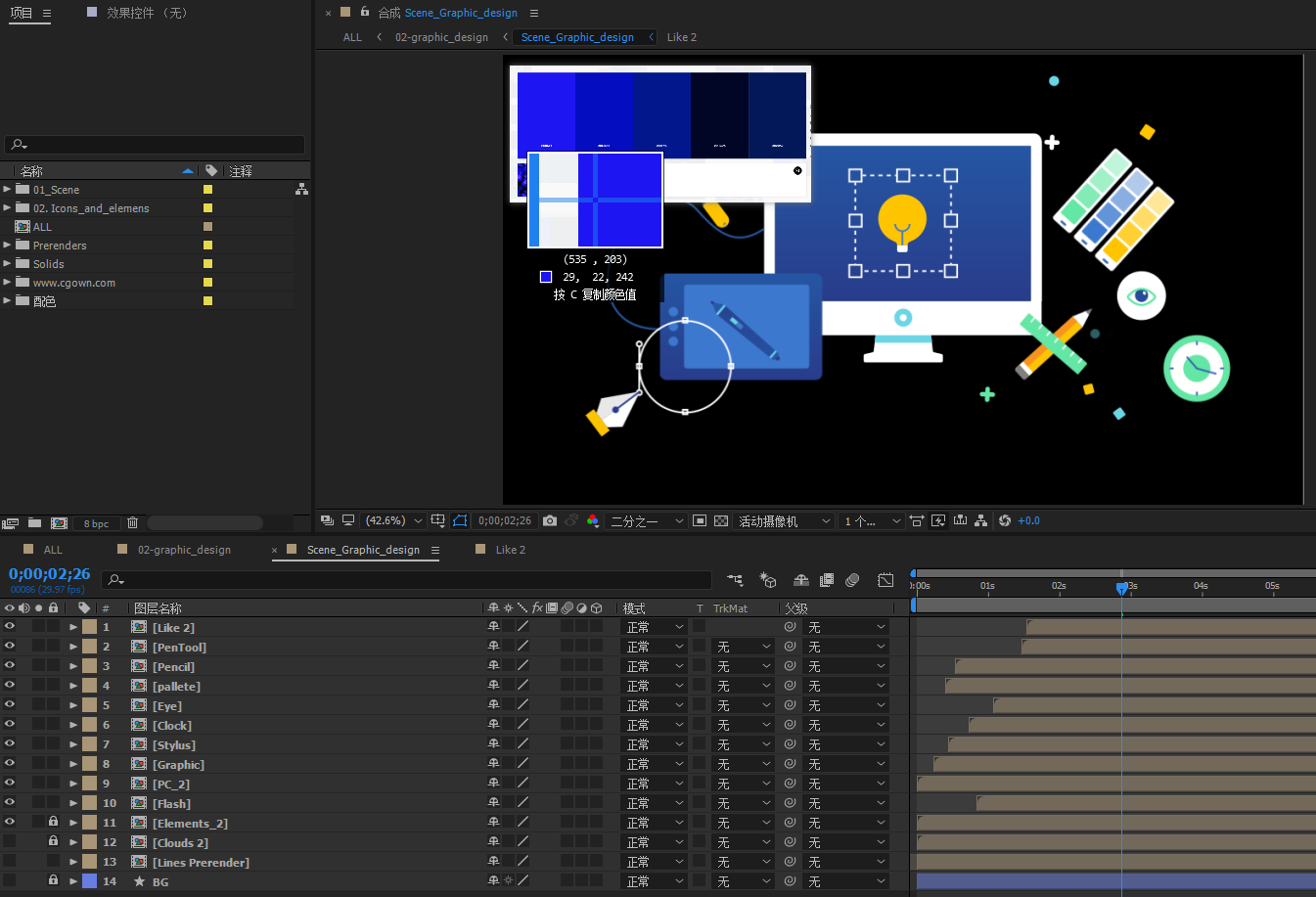Viewport: 1316px width, 897px height.
Task: Create a new composition from Project panel footer
Action: tap(59, 523)
